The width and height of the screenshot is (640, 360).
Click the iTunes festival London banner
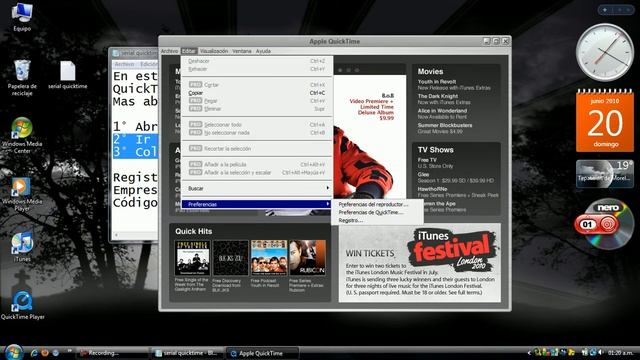coord(420,263)
